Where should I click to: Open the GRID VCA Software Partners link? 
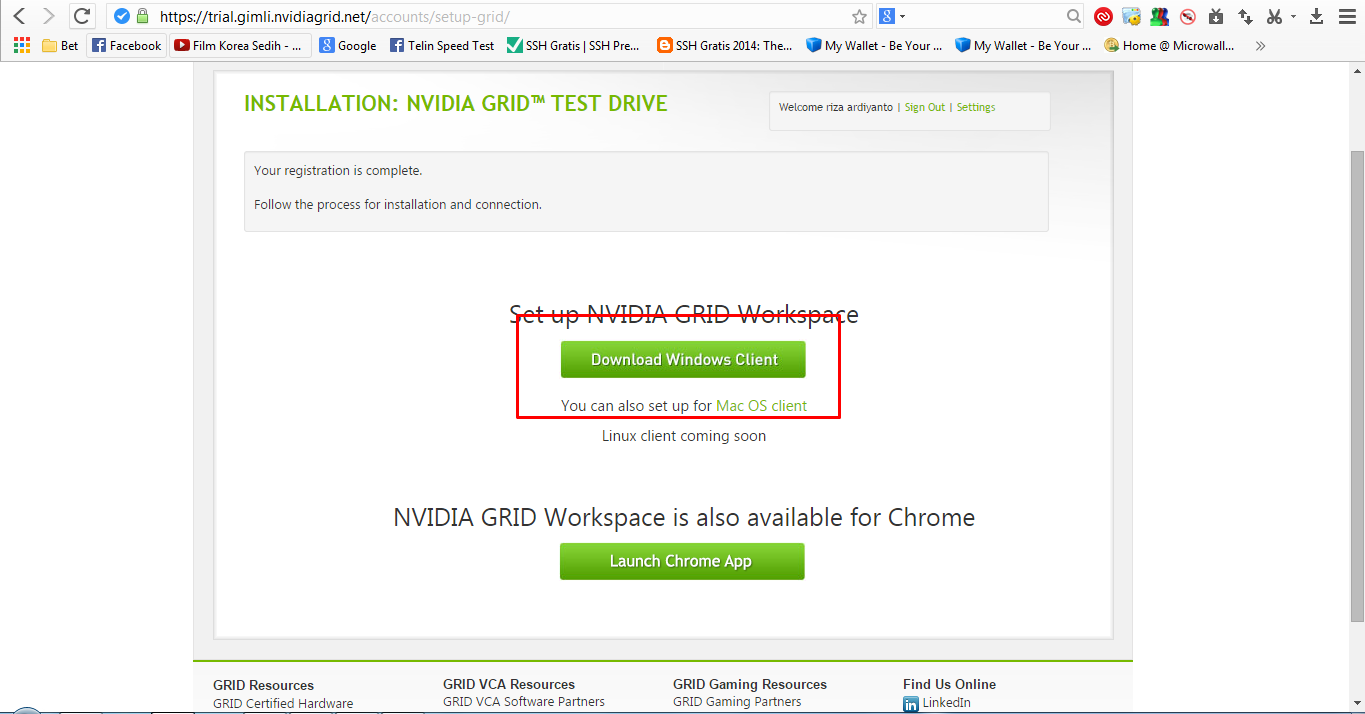click(524, 702)
